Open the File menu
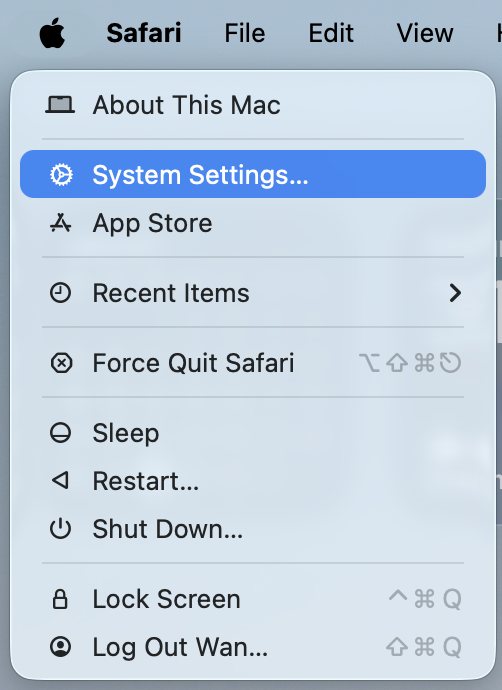The image size is (502, 690). coord(245,33)
